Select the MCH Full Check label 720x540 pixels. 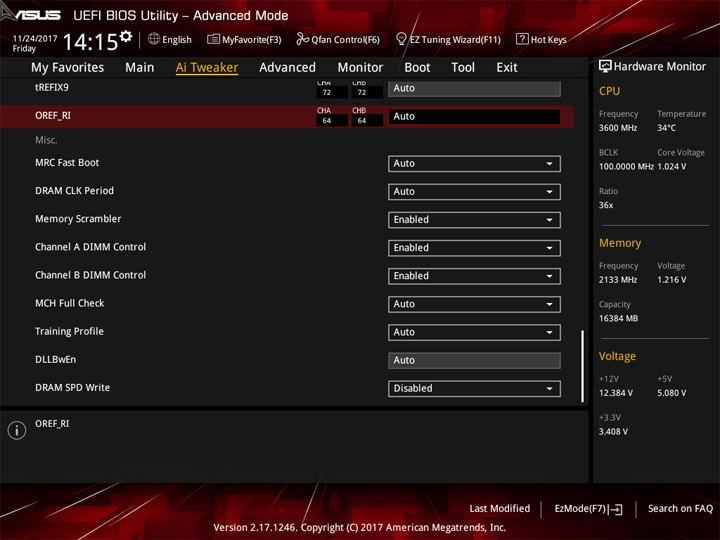coord(70,303)
